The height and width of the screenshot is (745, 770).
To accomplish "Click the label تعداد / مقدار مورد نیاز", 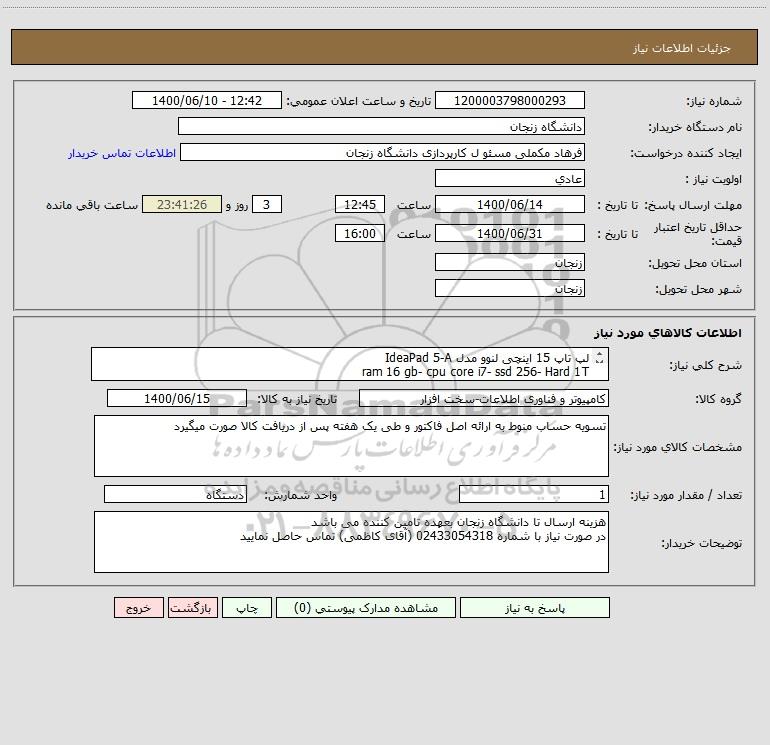I will (x=686, y=496).
